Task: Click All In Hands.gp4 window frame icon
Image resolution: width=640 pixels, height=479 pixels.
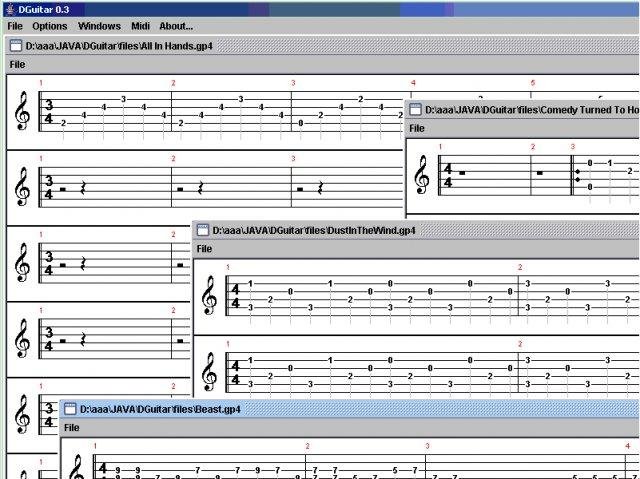Action: [x=16, y=46]
